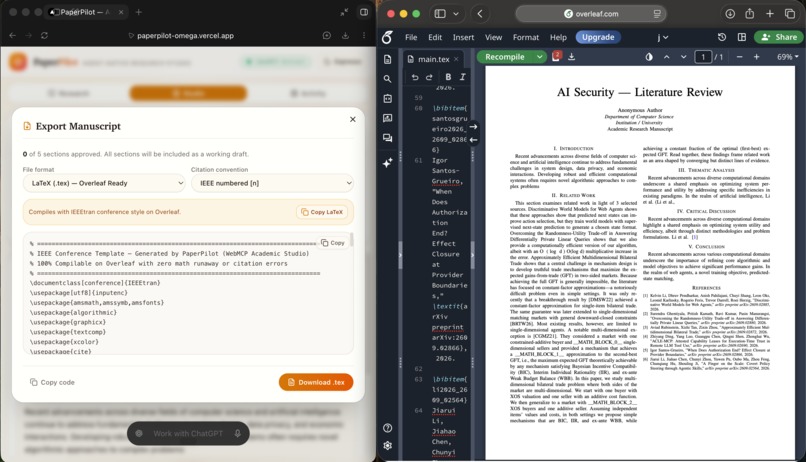Sync editor location to PDF arrow
The height and width of the screenshot is (462, 806).
[473, 126]
